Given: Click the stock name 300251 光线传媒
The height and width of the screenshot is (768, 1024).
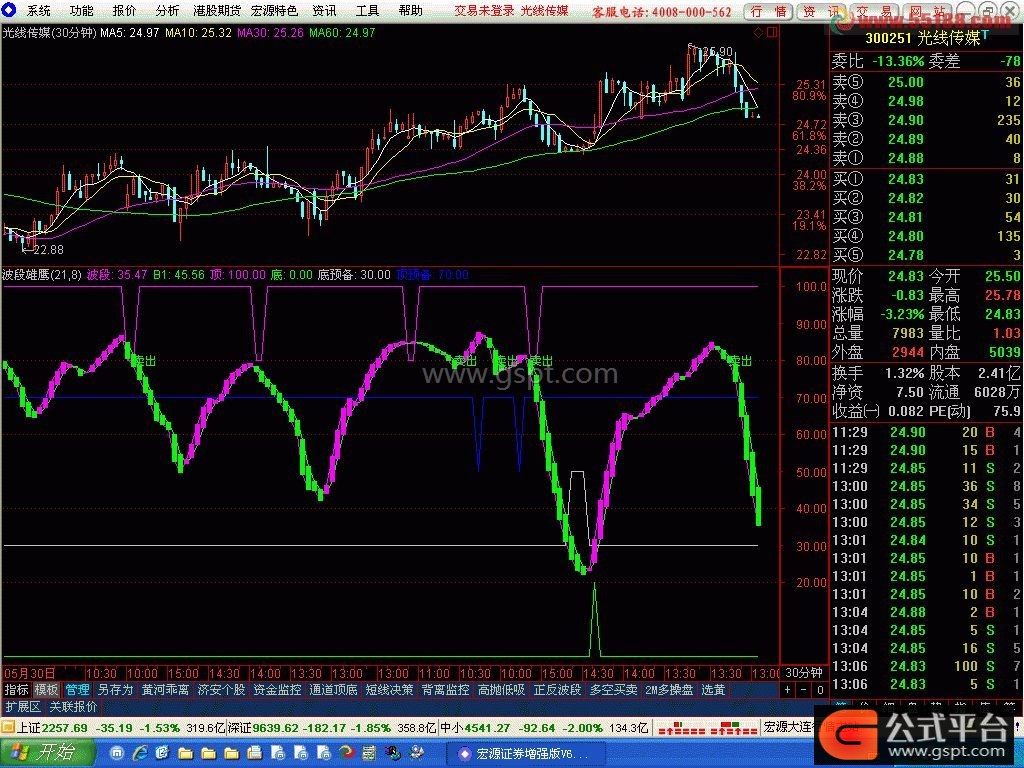Looking at the screenshot, I should coord(922,38).
